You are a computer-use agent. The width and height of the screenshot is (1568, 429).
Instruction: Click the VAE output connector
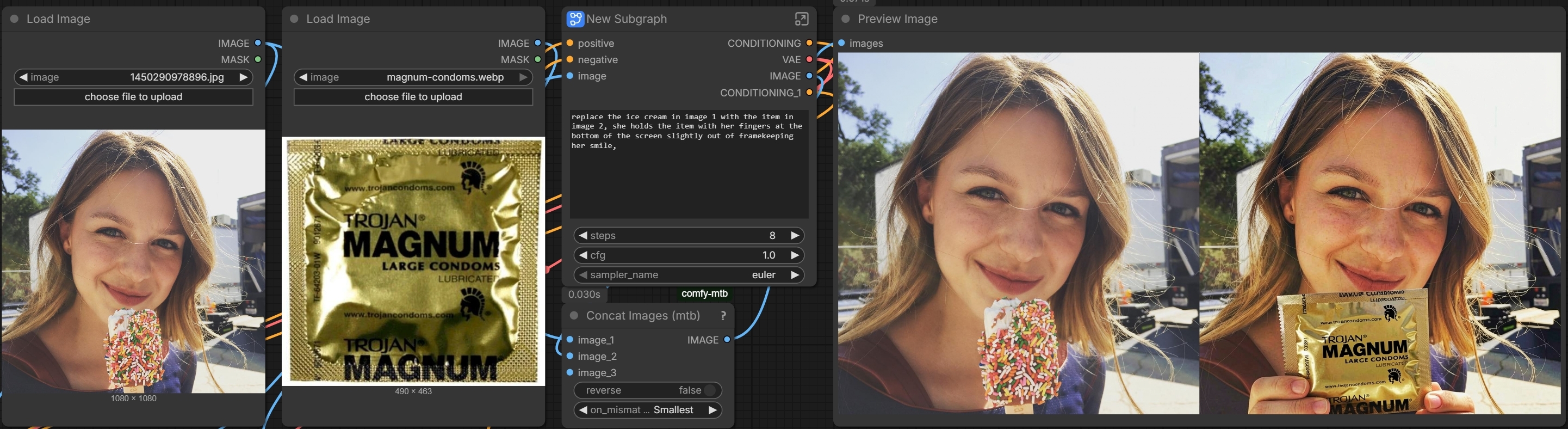click(809, 60)
